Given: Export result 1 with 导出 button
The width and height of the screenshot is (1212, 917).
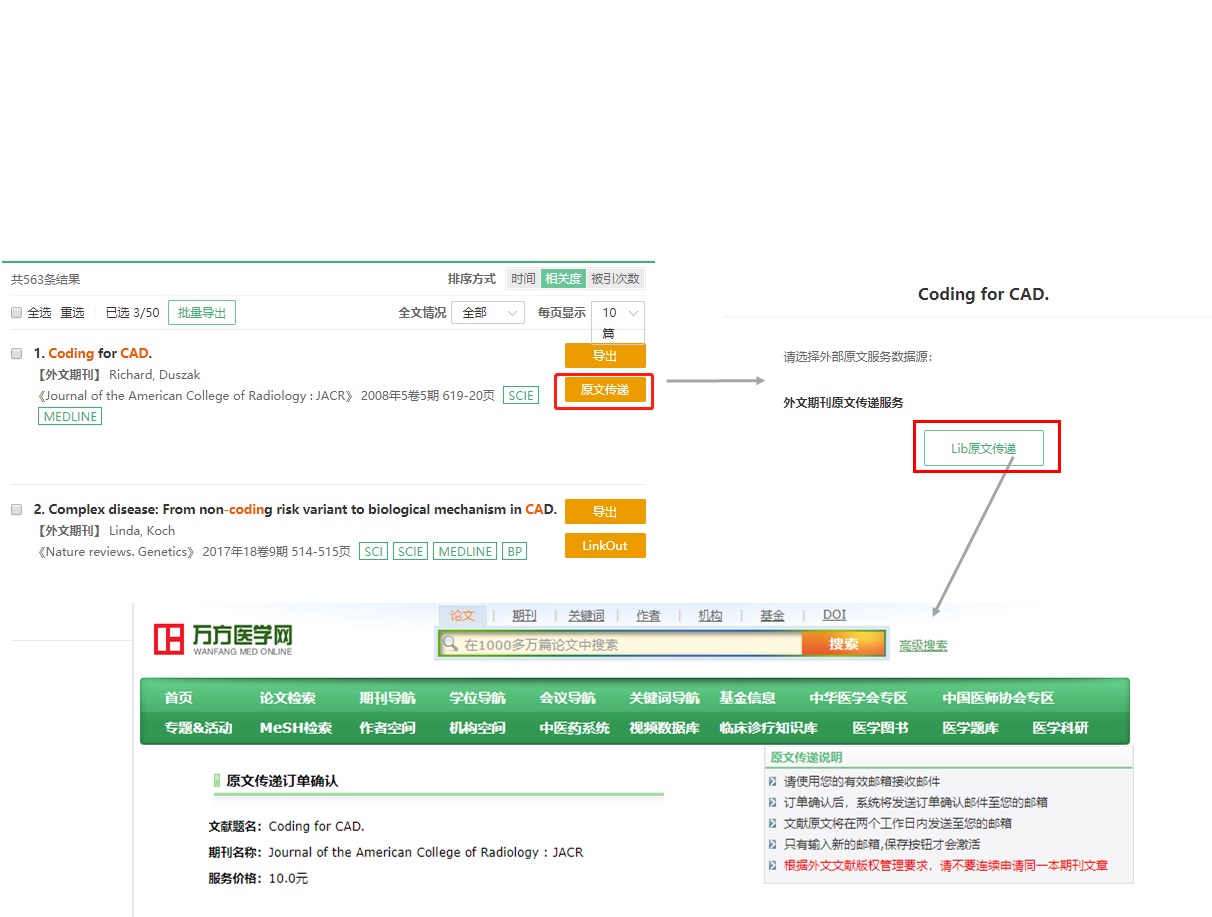Looking at the screenshot, I should point(605,356).
